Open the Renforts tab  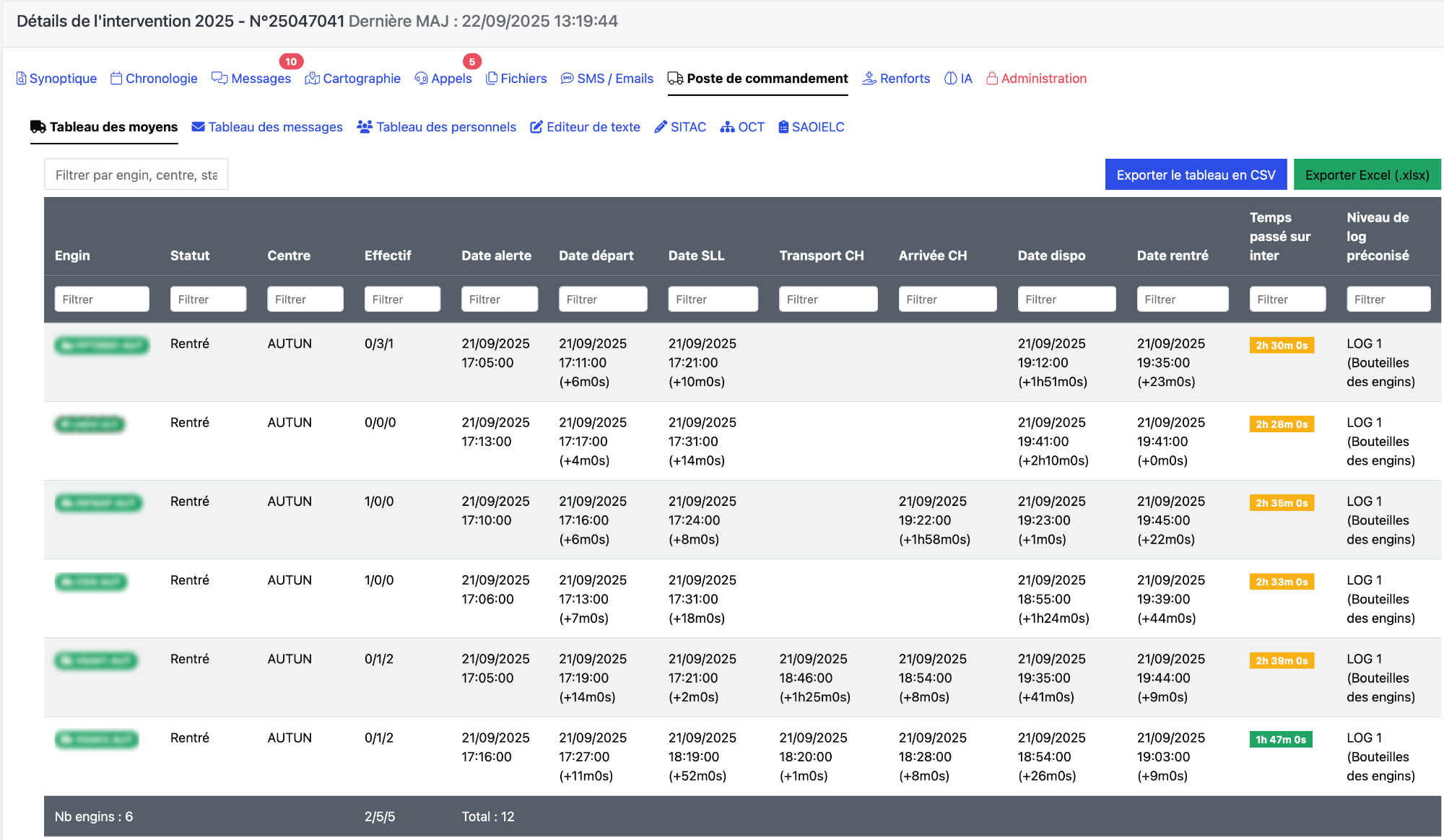(x=904, y=79)
